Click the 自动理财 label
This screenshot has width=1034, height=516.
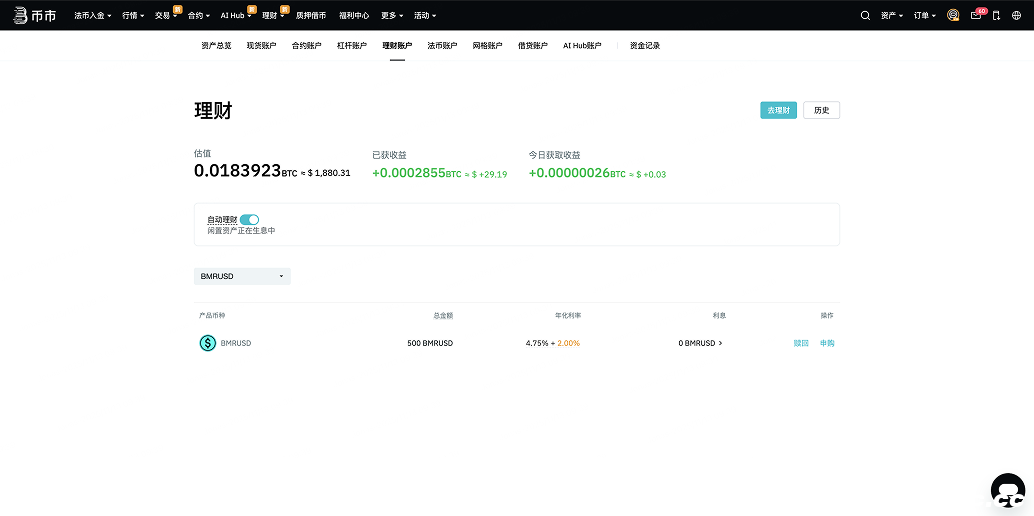click(x=222, y=220)
